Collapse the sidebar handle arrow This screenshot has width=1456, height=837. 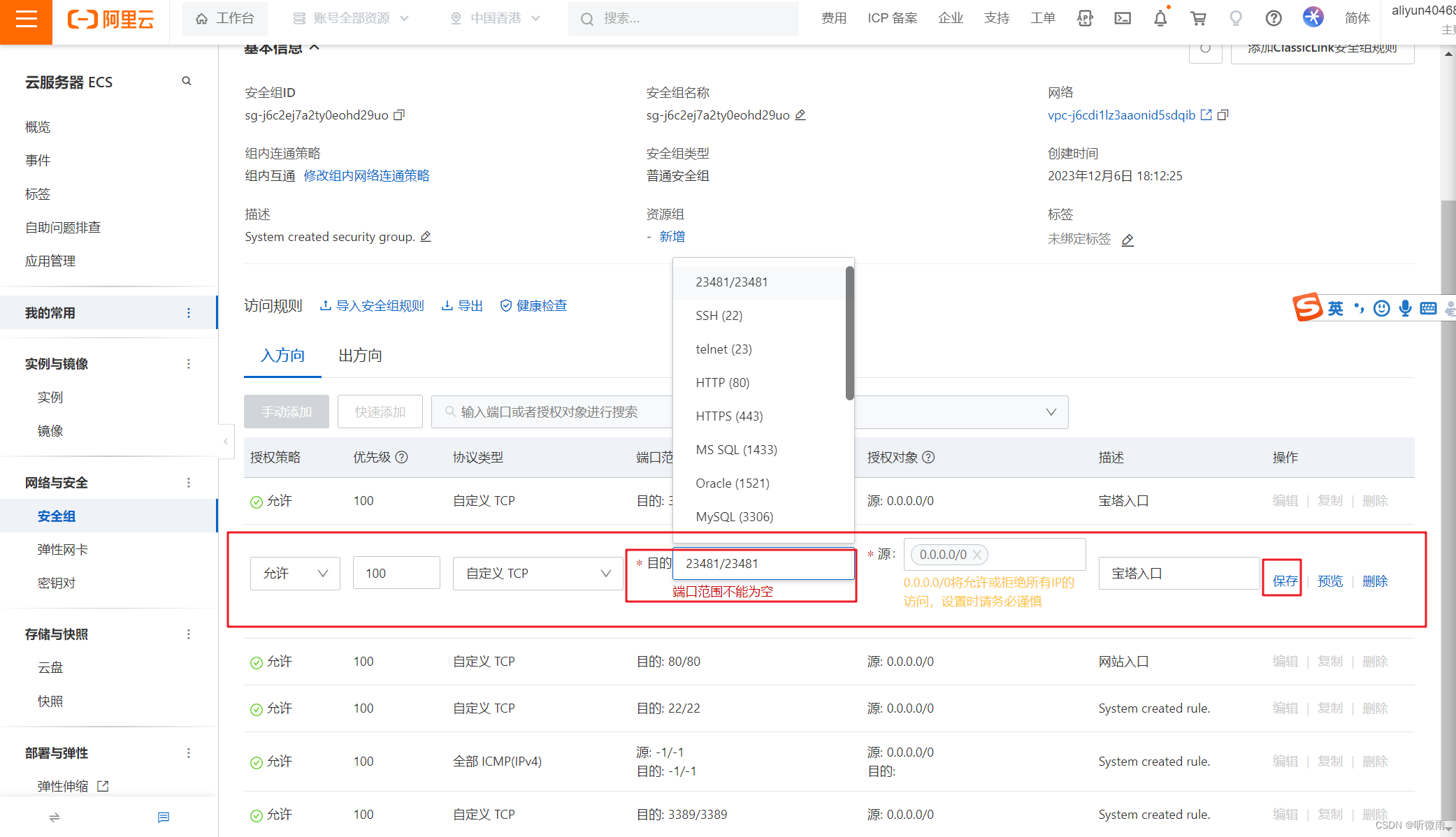coord(225,442)
